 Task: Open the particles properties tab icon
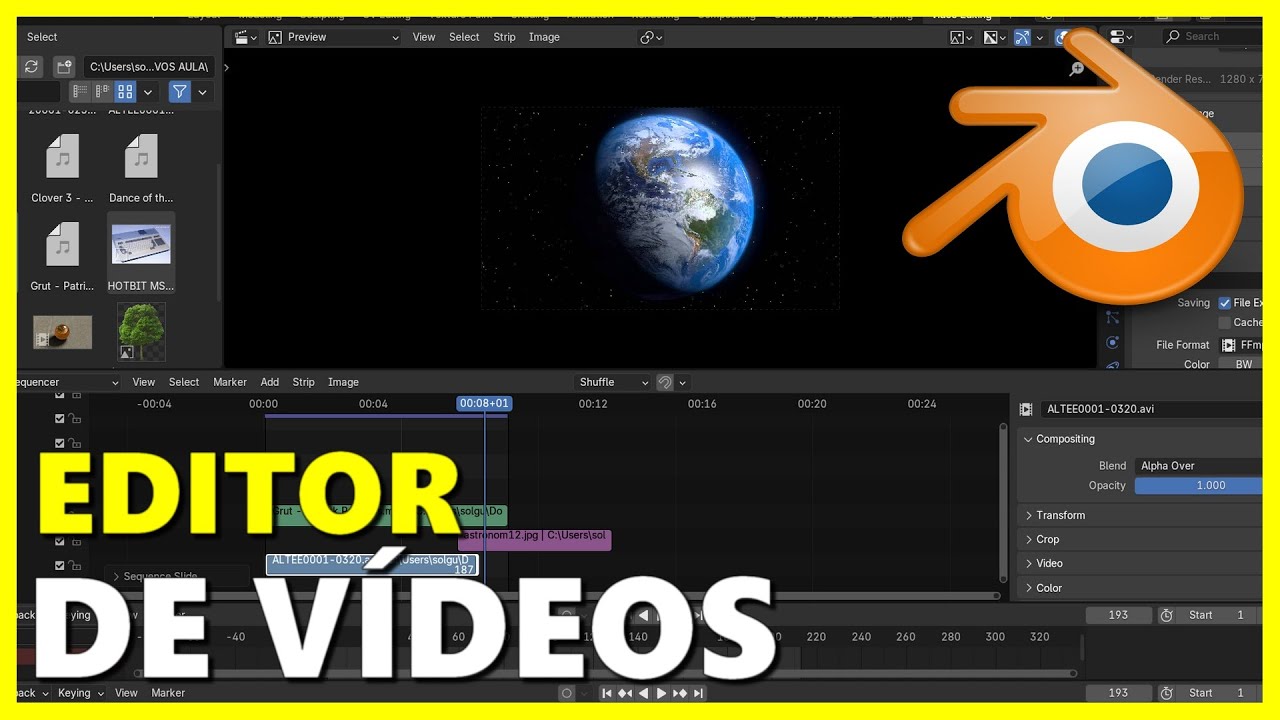click(1113, 318)
